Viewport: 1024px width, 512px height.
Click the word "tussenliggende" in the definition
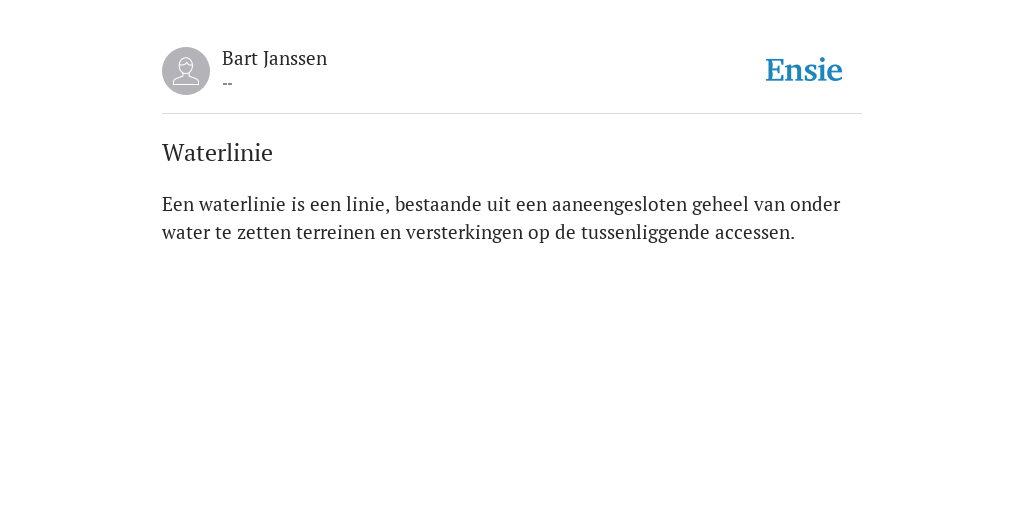pyautogui.click(x=645, y=233)
